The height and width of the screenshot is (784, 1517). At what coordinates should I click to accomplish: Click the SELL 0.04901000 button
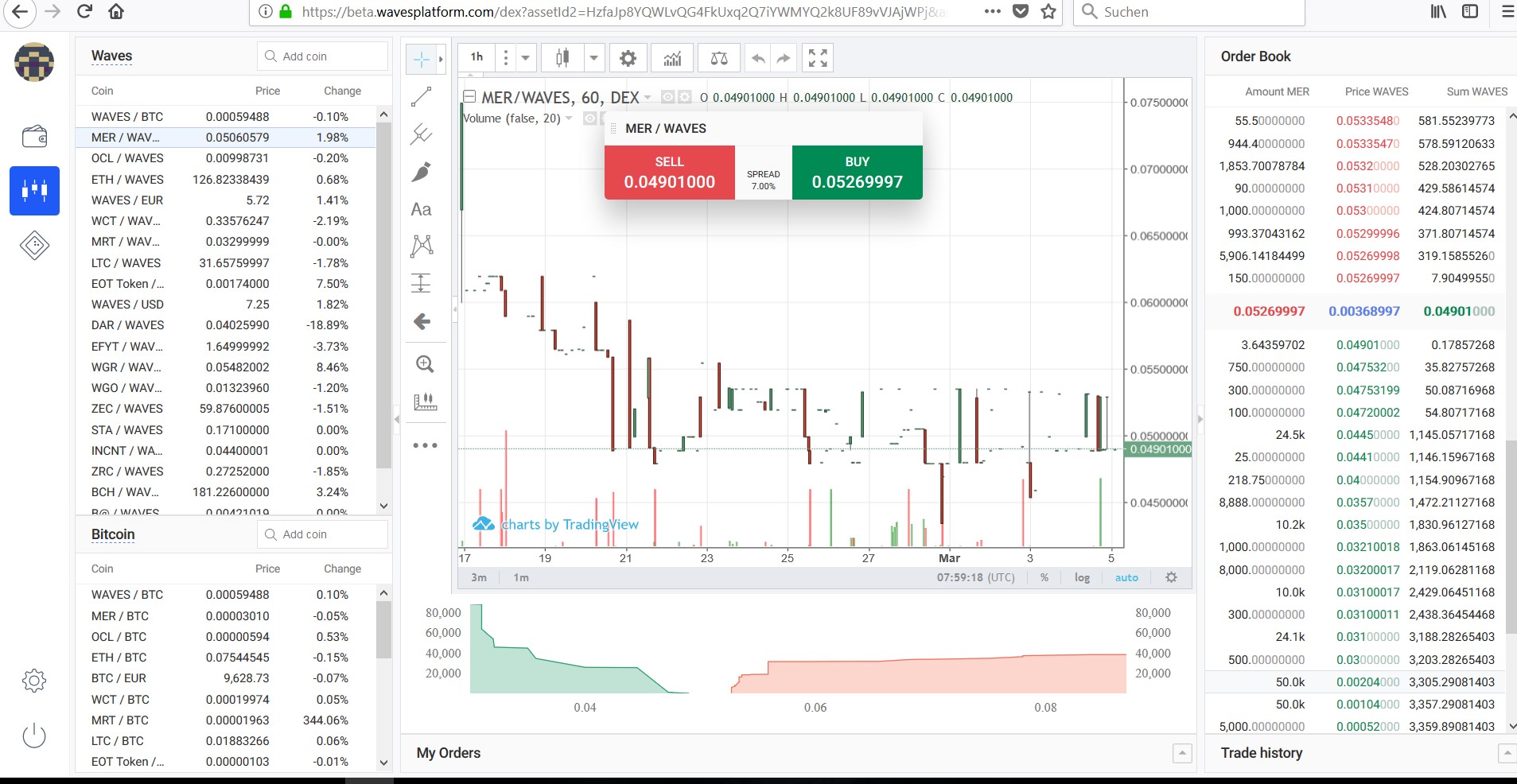[670, 173]
